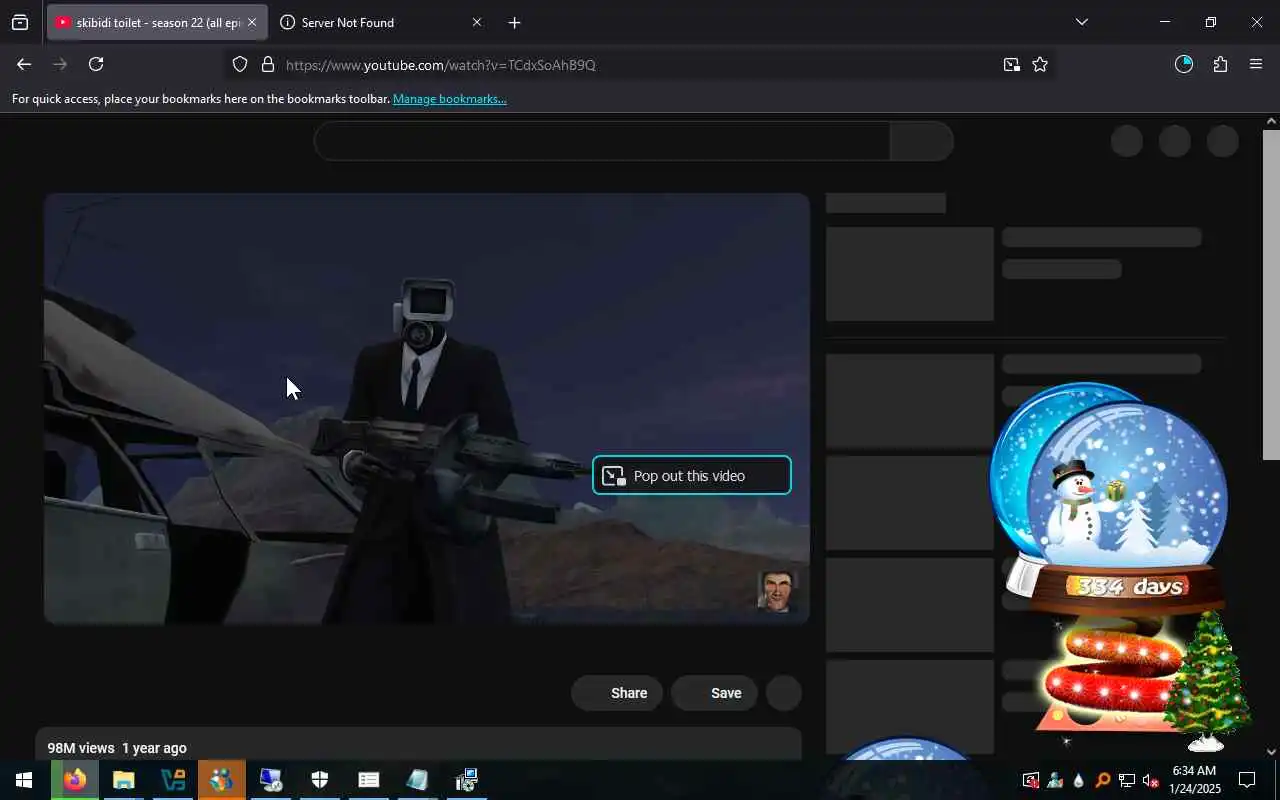View site information via padlock icon

point(268,64)
